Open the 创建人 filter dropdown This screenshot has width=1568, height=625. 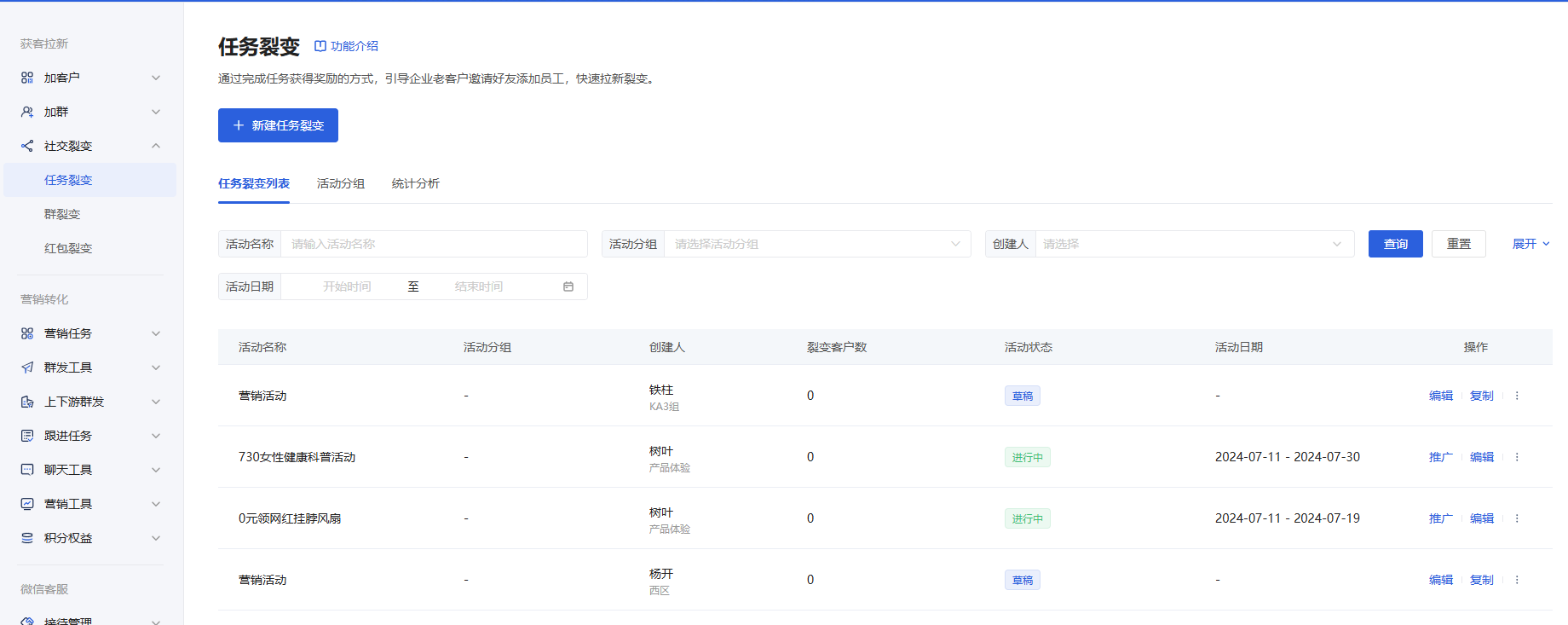click(x=1170, y=244)
